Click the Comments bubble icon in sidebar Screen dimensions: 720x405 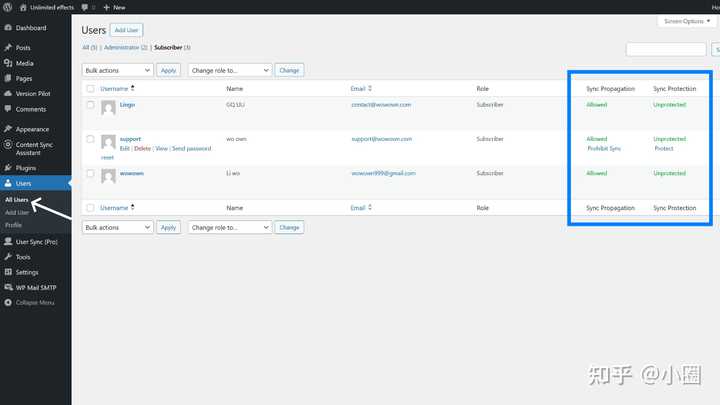pyautogui.click(x=8, y=109)
